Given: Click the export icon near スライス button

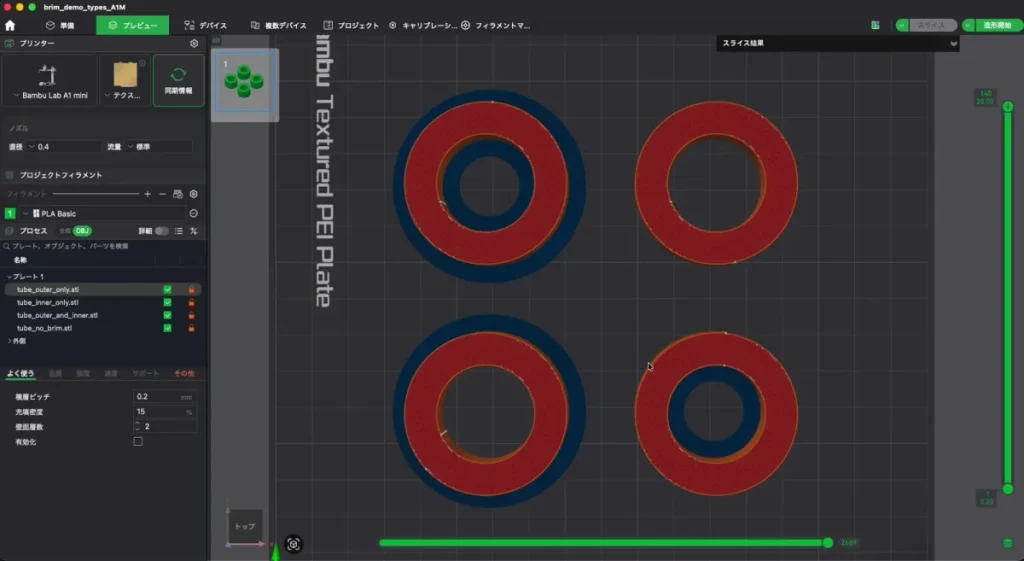Looking at the screenshot, I should (x=875, y=25).
